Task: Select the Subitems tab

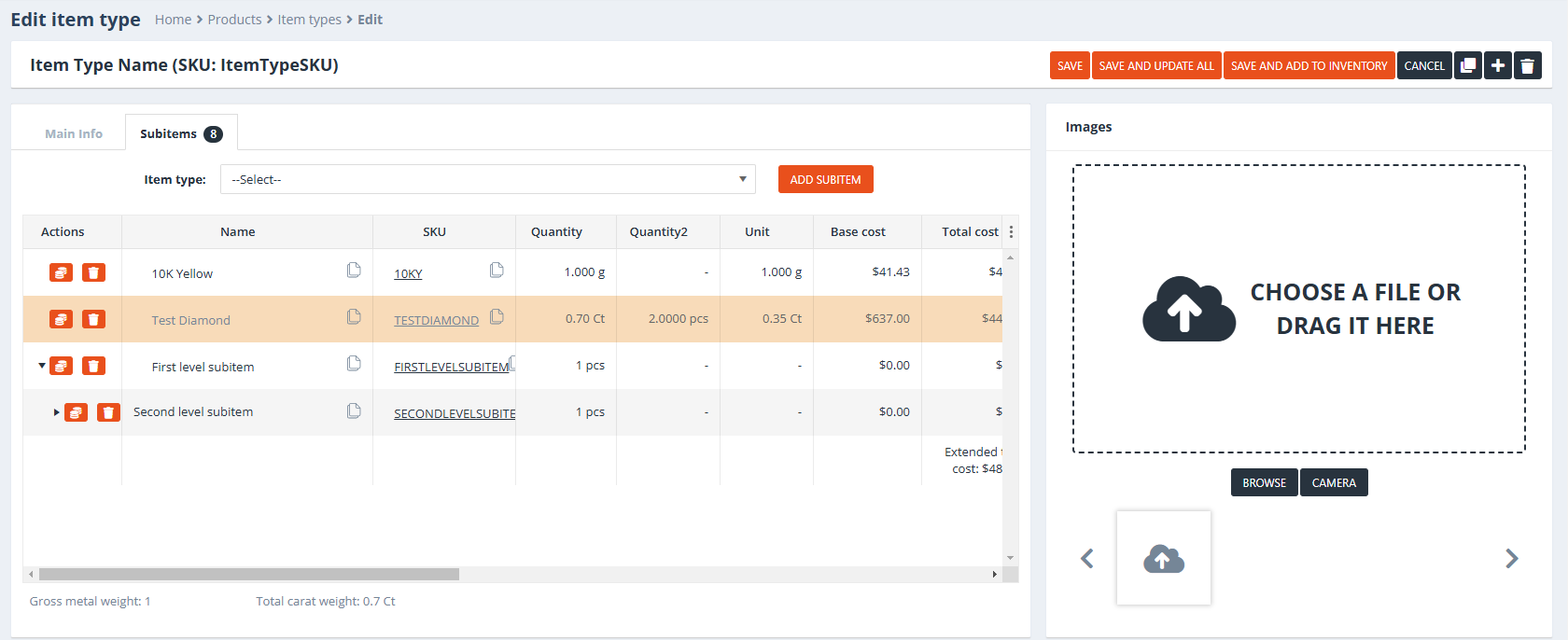Action: pyautogui.click(x=180, y=133)
